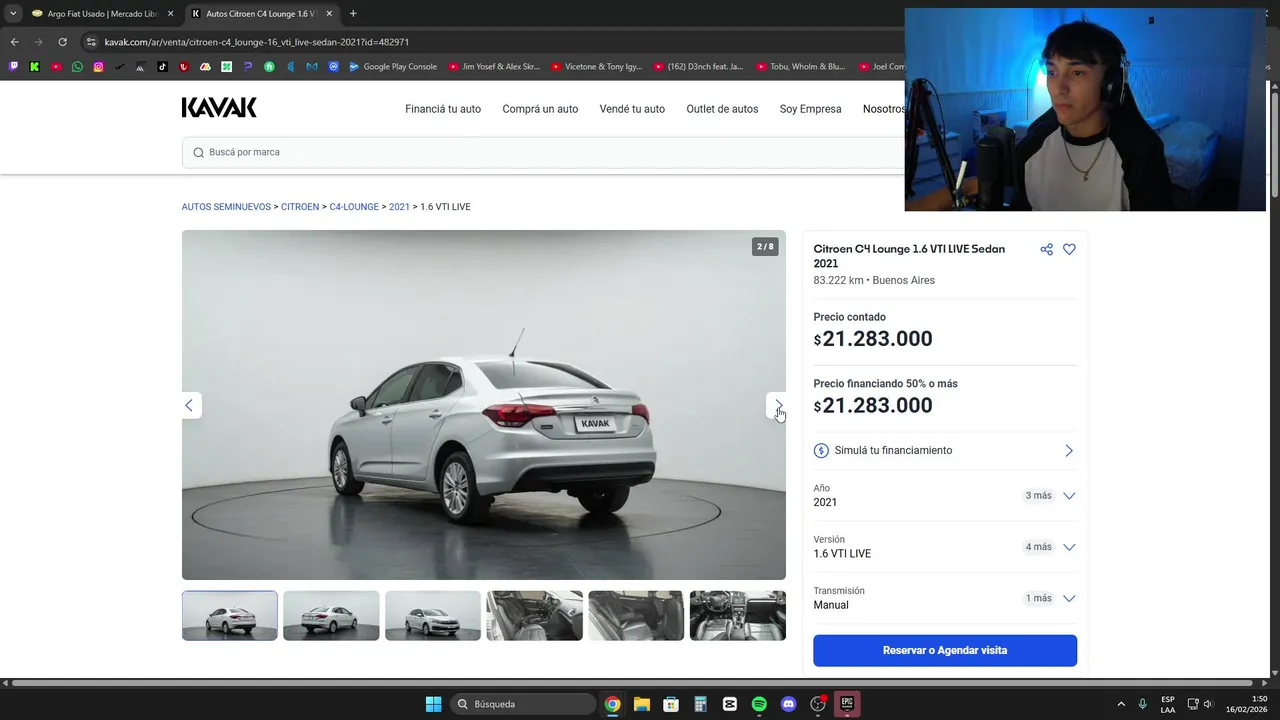The image size is (1280, 720).
Task: Open Windows Start menu
Action: click(433, 704)
